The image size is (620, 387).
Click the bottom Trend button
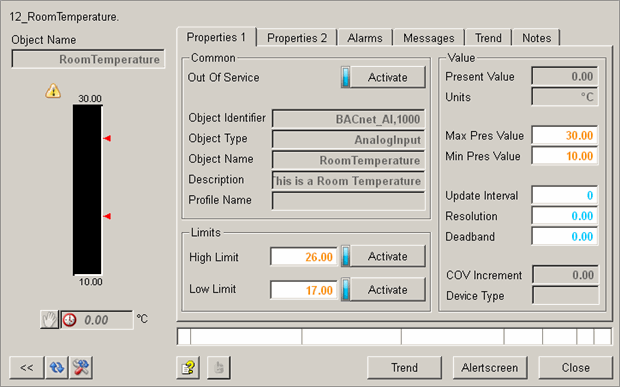(404, 368)
